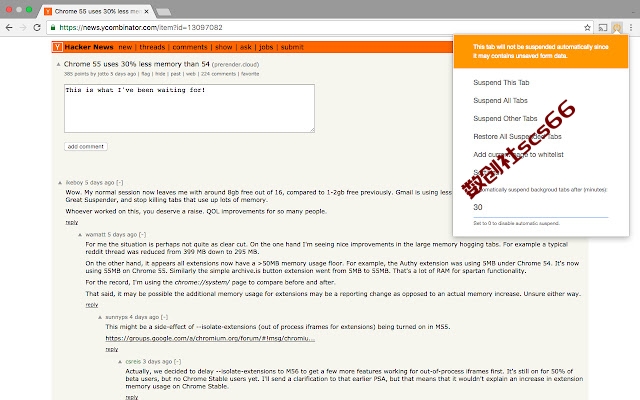Image resolution: width=640 pixels, height=400 pixels.
Task: Click the past link under the story
Action: 176,74
